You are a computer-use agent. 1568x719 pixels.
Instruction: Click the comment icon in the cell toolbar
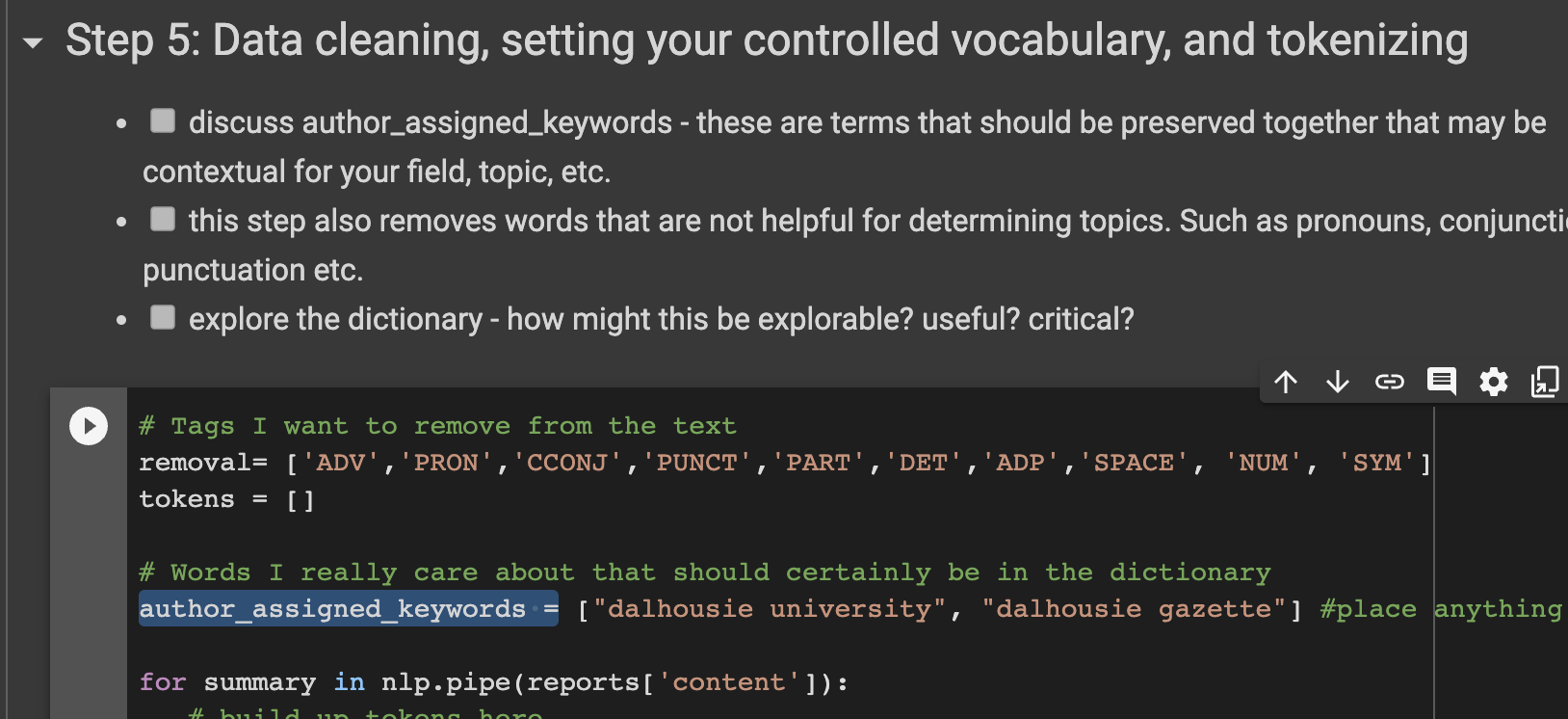tap(1441, 381)
